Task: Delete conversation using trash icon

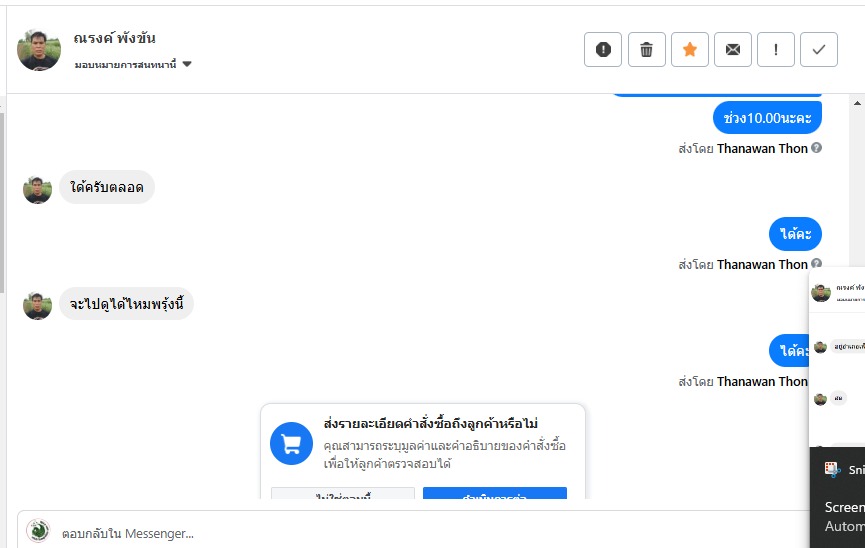Action: click(x=646, y=49)
